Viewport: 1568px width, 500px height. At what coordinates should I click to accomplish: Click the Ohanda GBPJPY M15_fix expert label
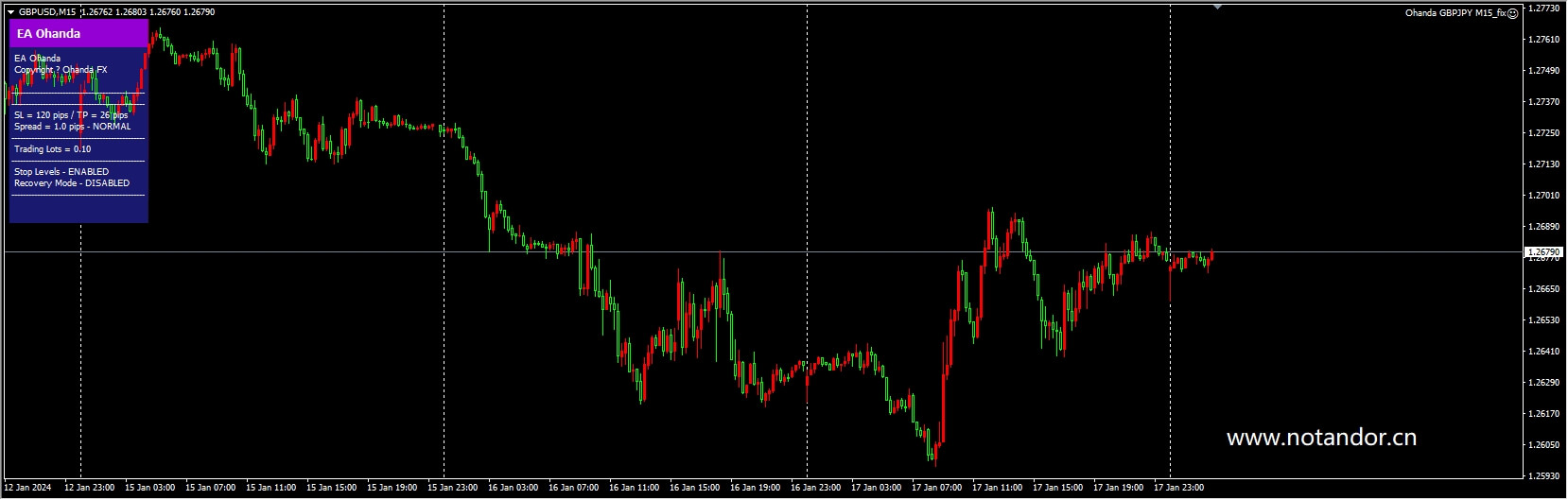click(x=1455, y=13)
